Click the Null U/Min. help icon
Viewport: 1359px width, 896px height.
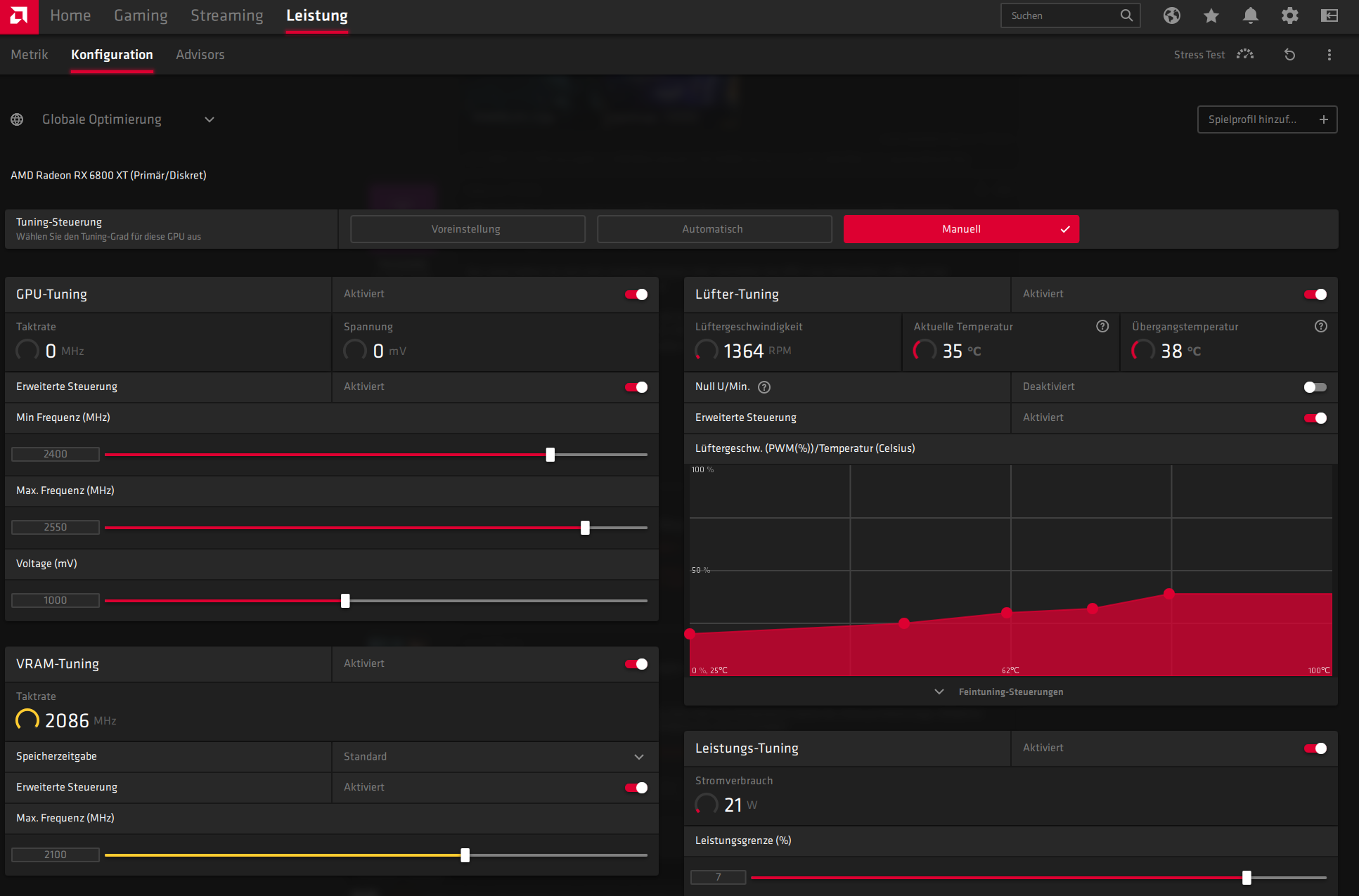tap(764, 387)
